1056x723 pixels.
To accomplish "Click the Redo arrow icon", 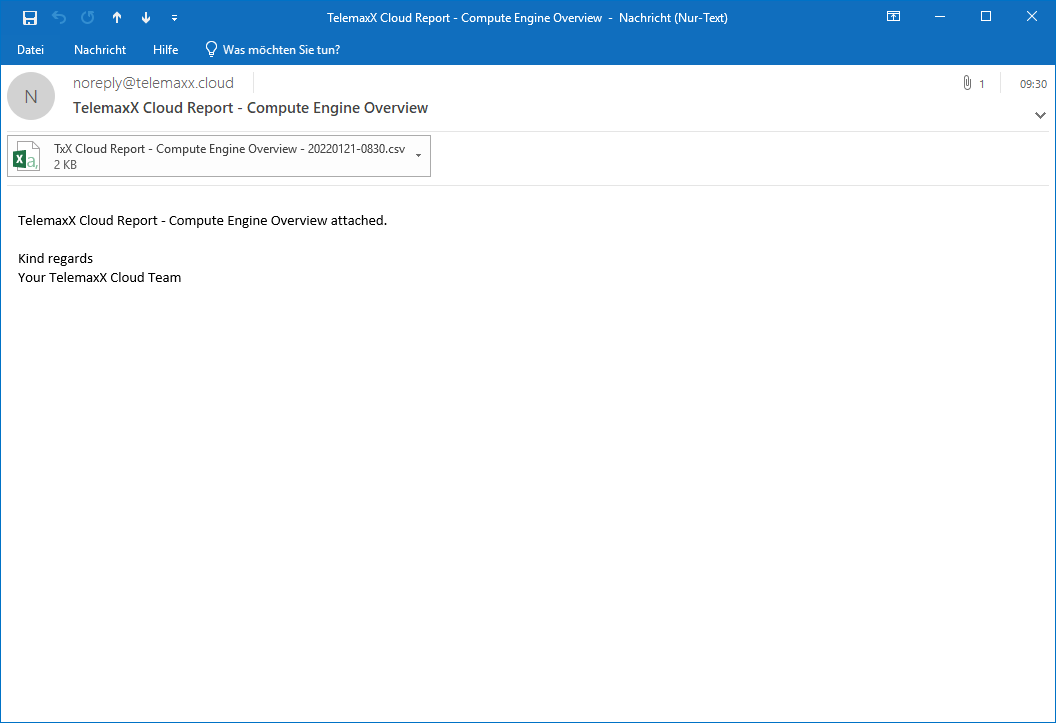I will (88, 18).
